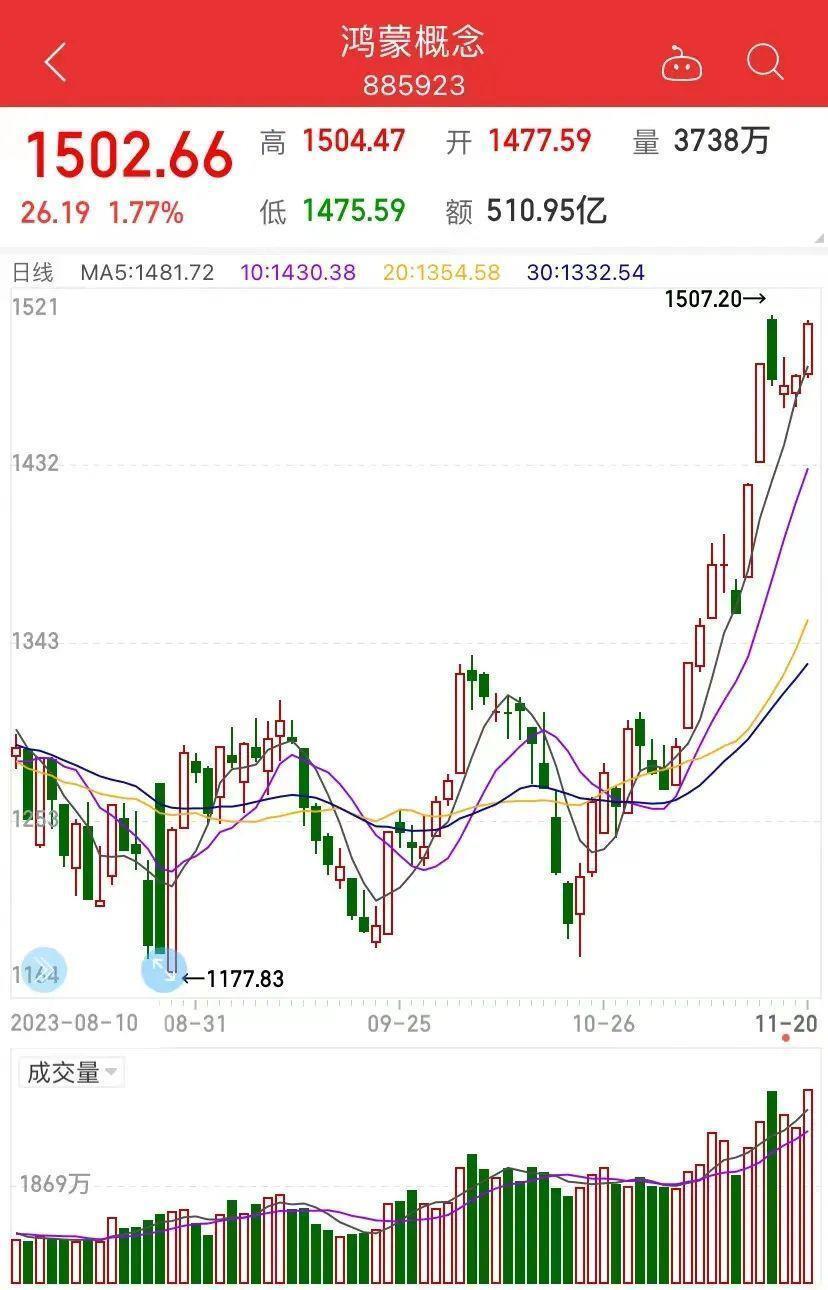Toggle the purple 10:1430.38 moving average

point(297,272)
